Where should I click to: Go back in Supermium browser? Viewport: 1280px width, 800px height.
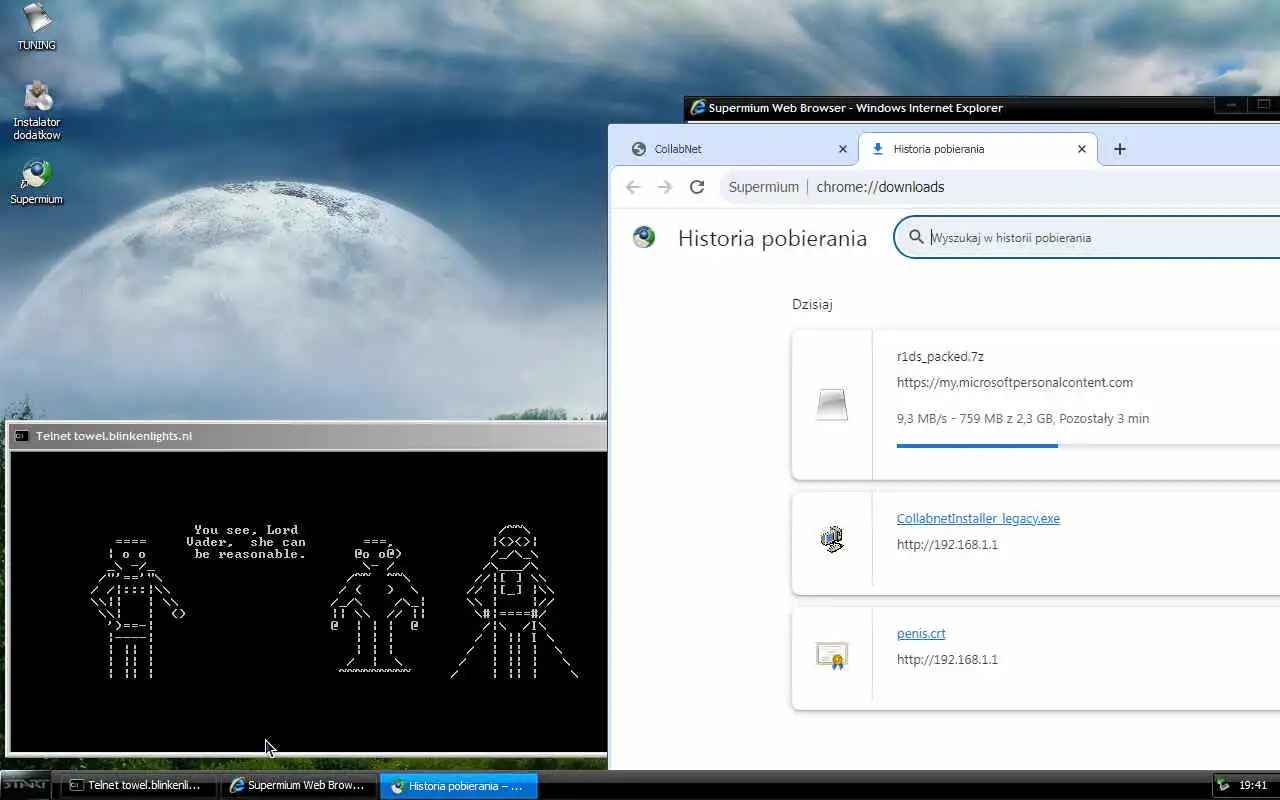point(632,187)
